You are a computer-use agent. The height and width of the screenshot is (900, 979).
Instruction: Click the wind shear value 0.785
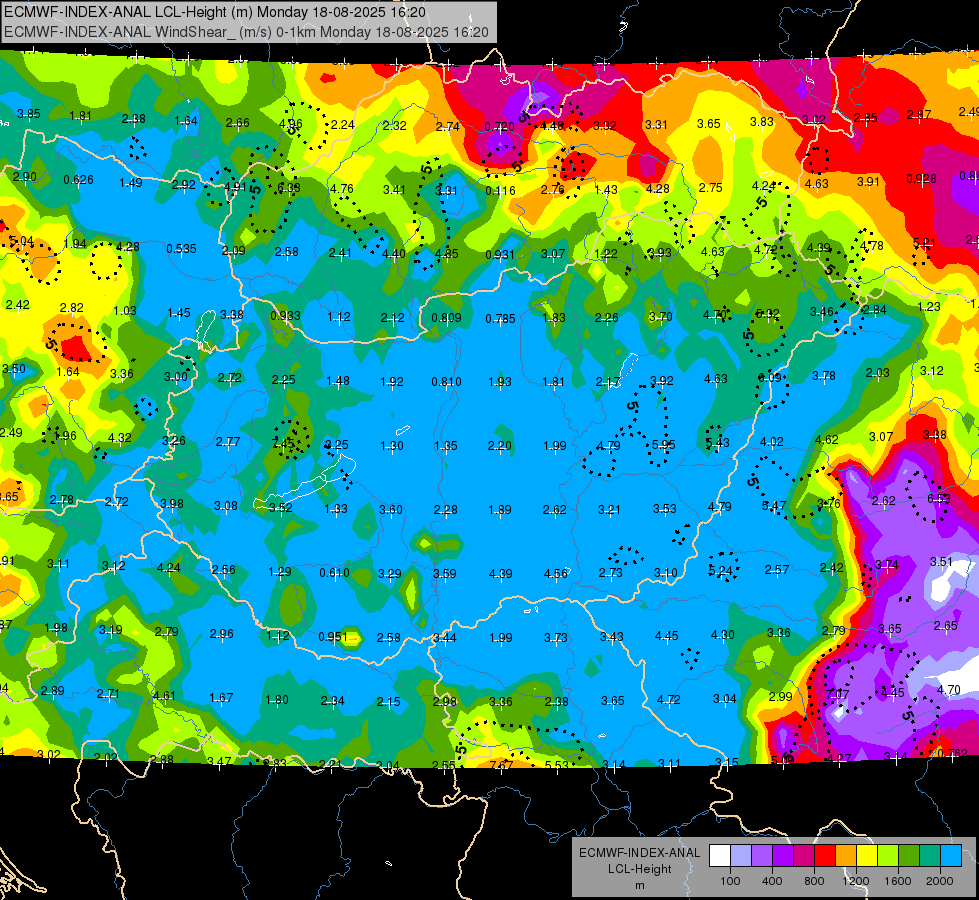[x=500, y=319]
